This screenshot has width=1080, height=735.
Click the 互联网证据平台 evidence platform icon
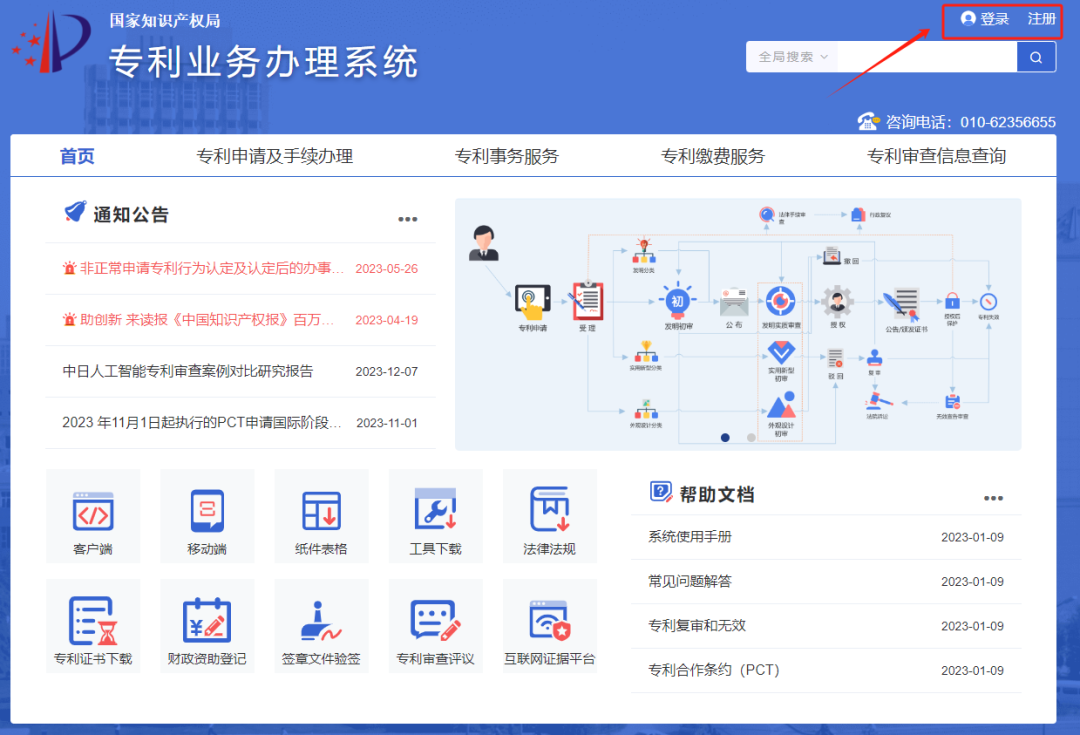[549, 626]
